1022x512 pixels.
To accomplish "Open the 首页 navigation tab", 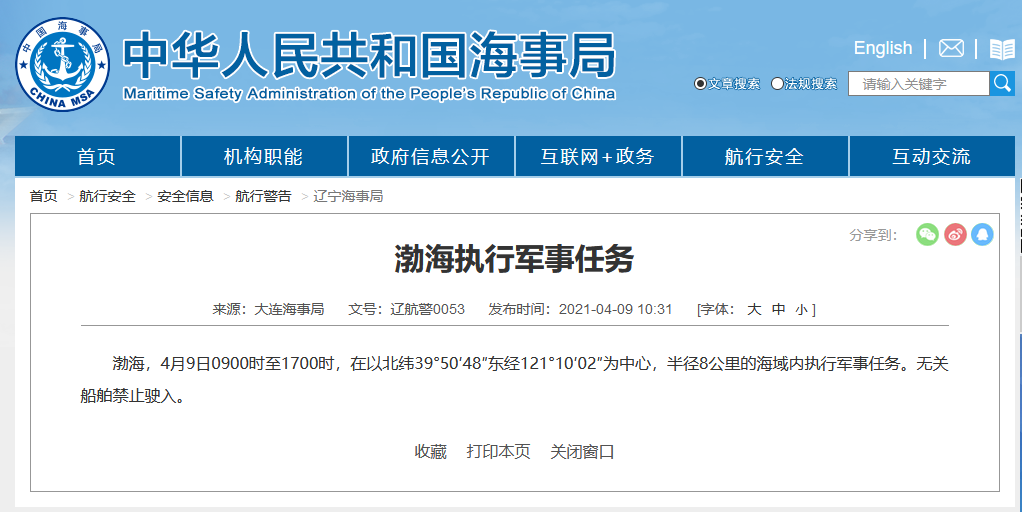I will (97, 157).
